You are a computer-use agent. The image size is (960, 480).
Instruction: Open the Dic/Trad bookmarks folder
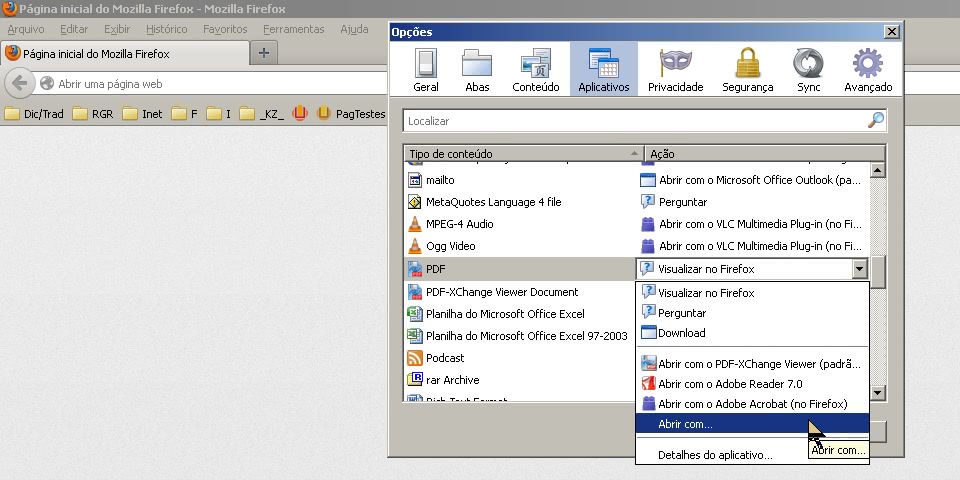point(35,114)
